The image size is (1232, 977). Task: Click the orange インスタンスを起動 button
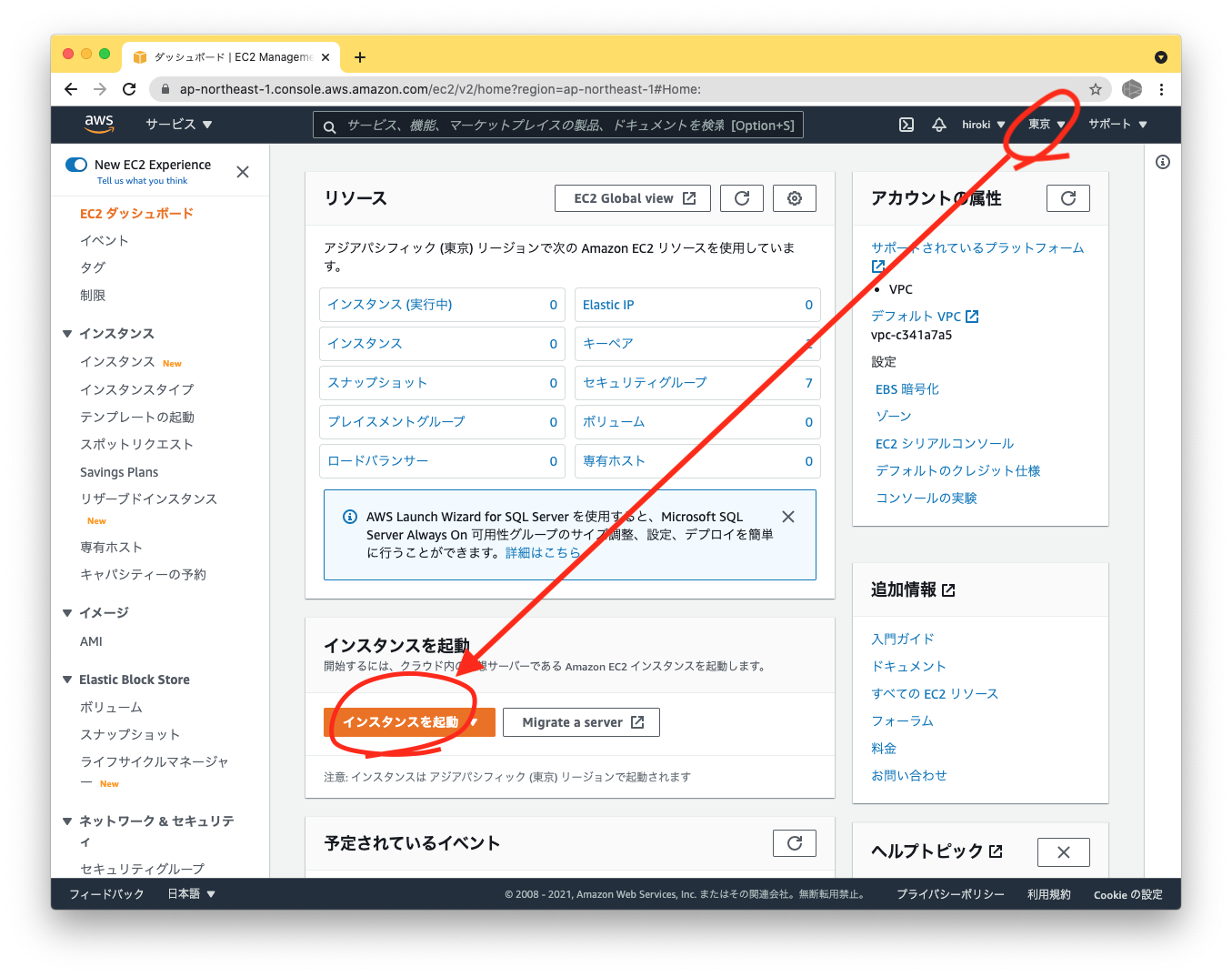(x=409, y=722)
